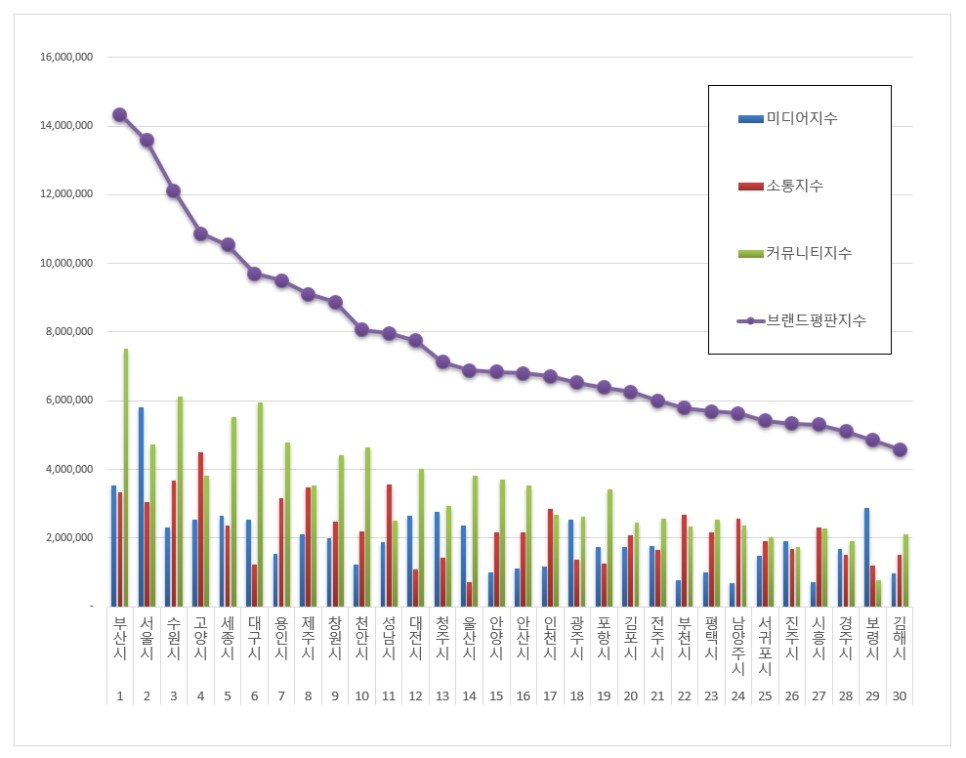Click the red bar for 고양시
The image size is (966, 758).
point(201,529)
